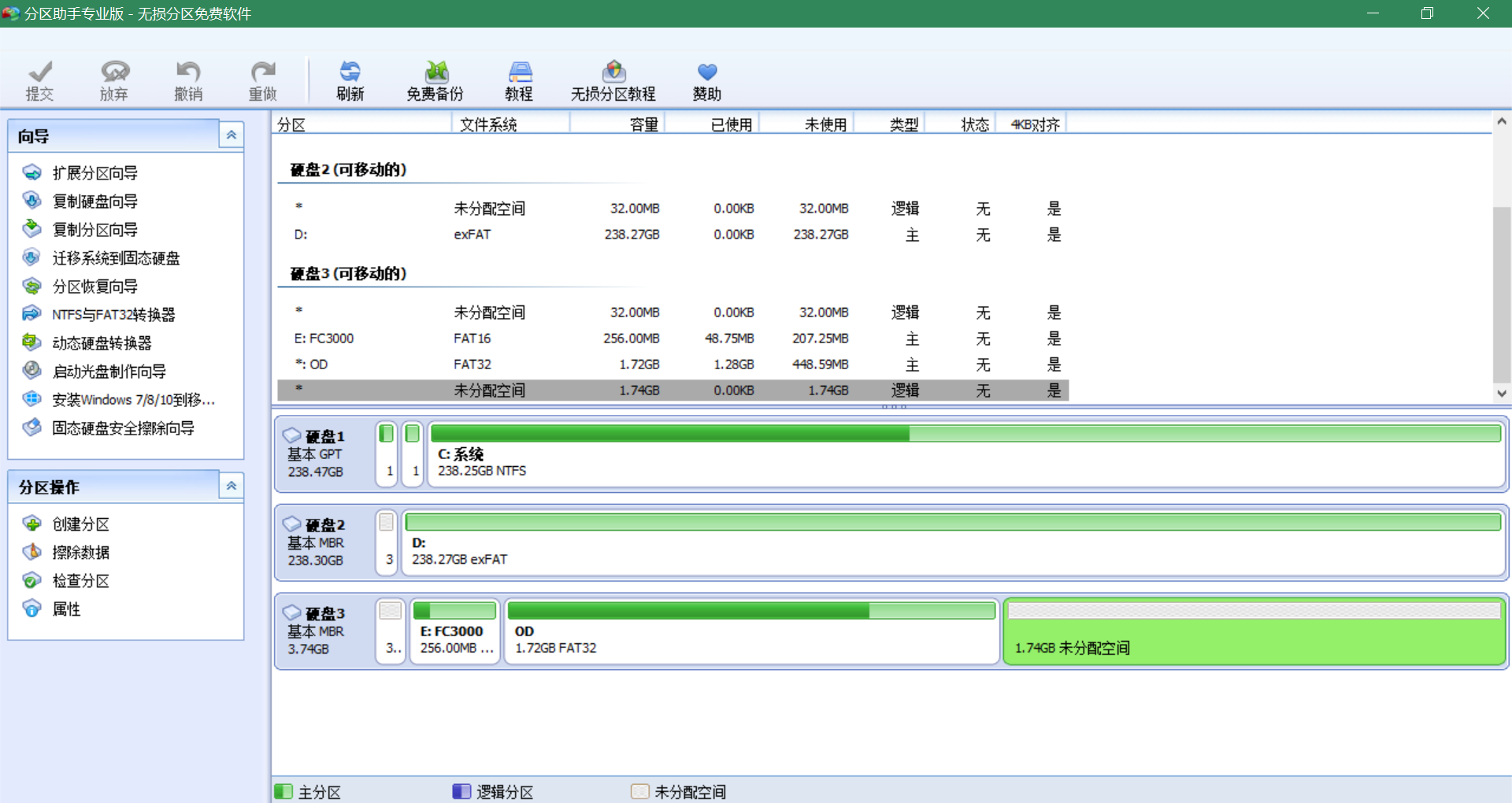The image size is (1512, 803).
Task: Select the E: FC3000 row in list
Action: click(x=324, y=339)
